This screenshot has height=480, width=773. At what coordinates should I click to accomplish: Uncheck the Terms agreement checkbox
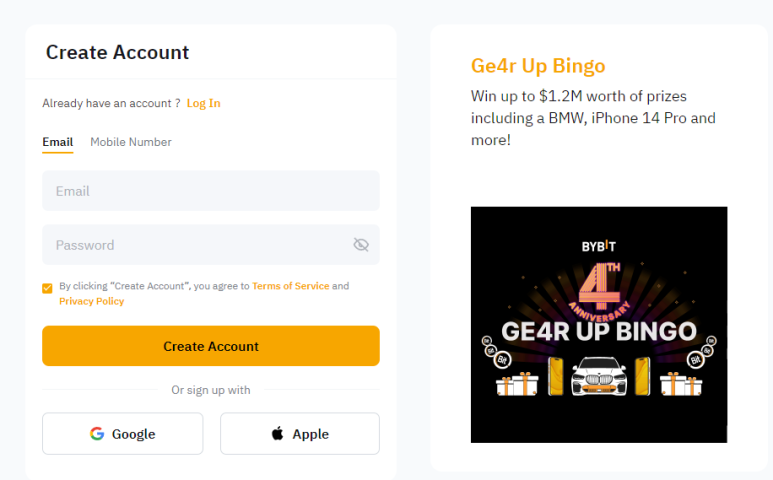(47, 288)
